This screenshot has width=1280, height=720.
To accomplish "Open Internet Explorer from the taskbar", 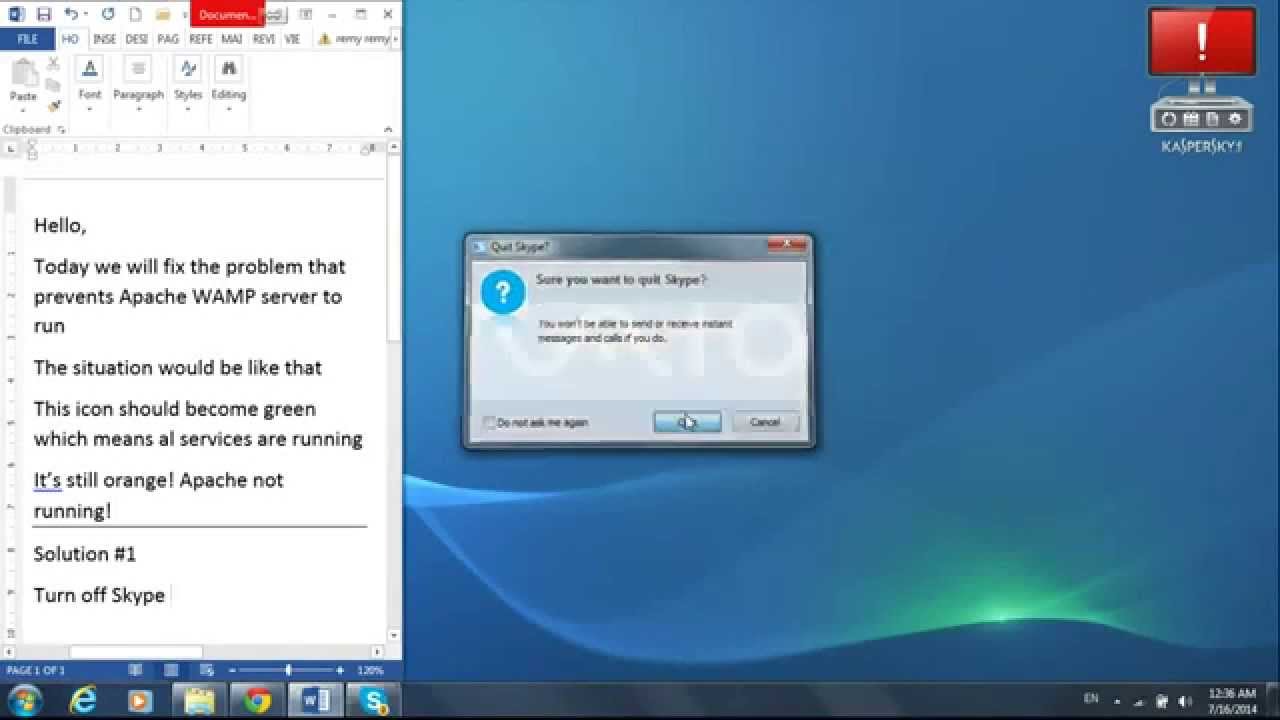I will click(x=84, y=701).
